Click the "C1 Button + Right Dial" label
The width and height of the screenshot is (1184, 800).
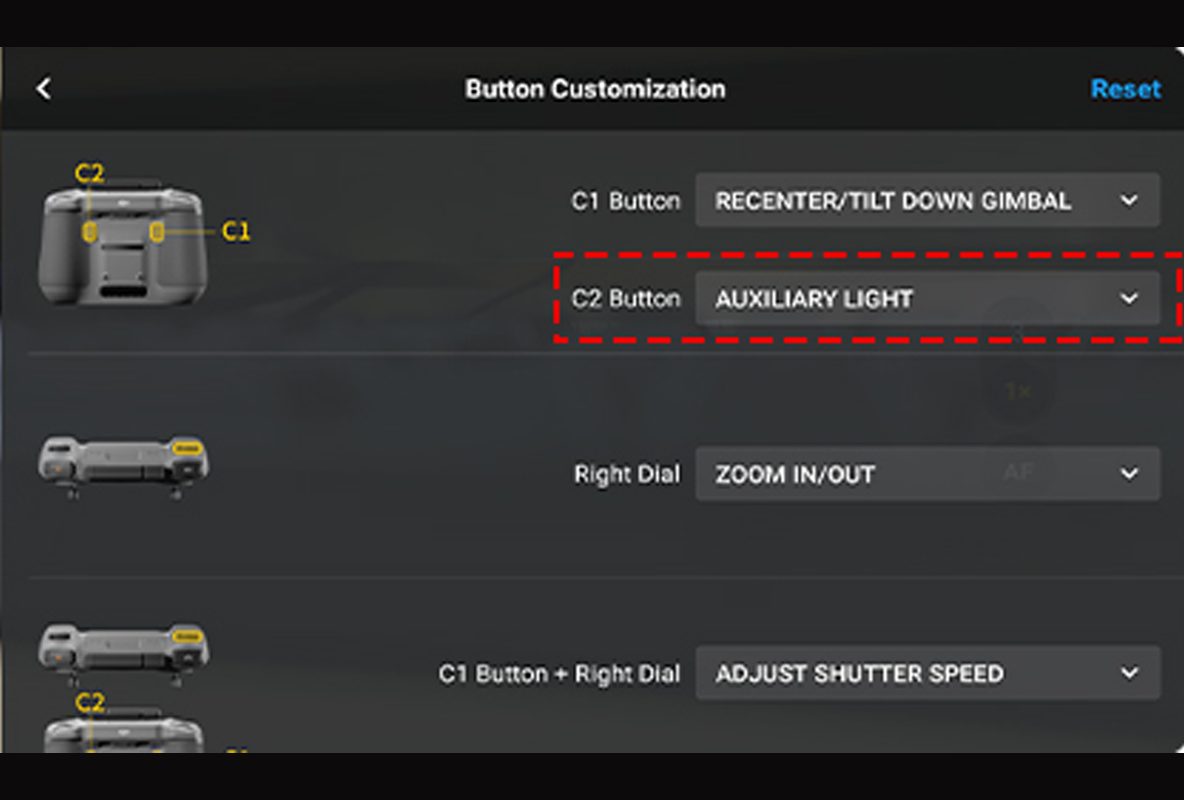coord(559,674)
